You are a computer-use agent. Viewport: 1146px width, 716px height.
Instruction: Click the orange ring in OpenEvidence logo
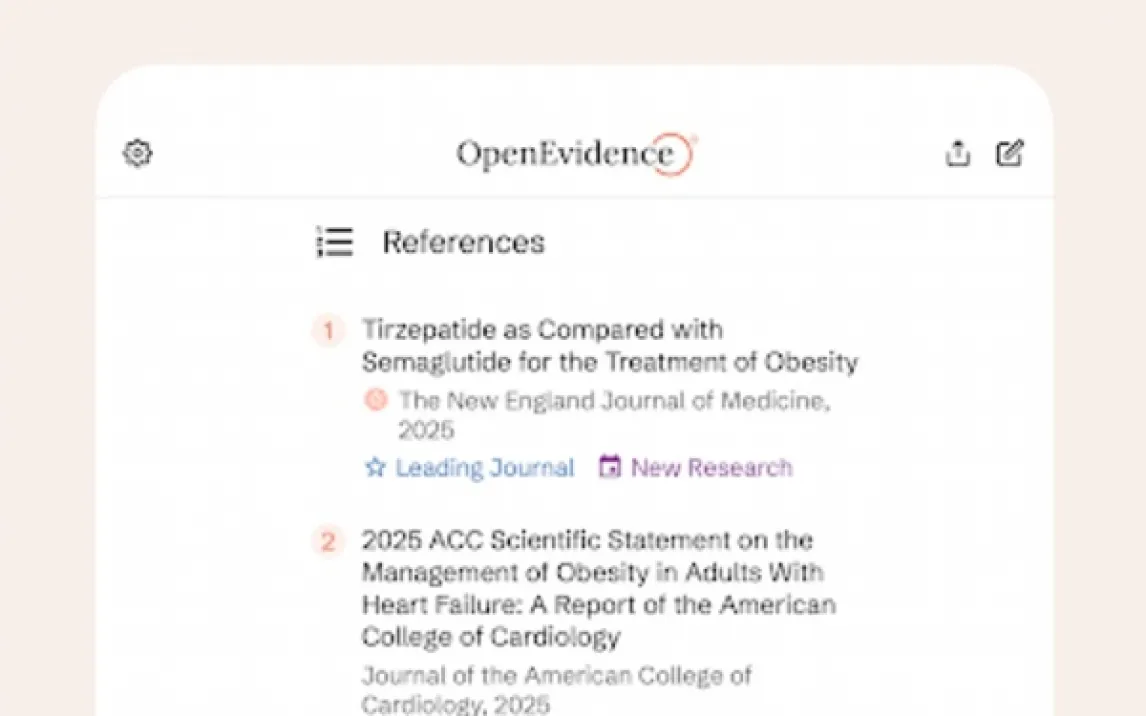click(679, 155)
